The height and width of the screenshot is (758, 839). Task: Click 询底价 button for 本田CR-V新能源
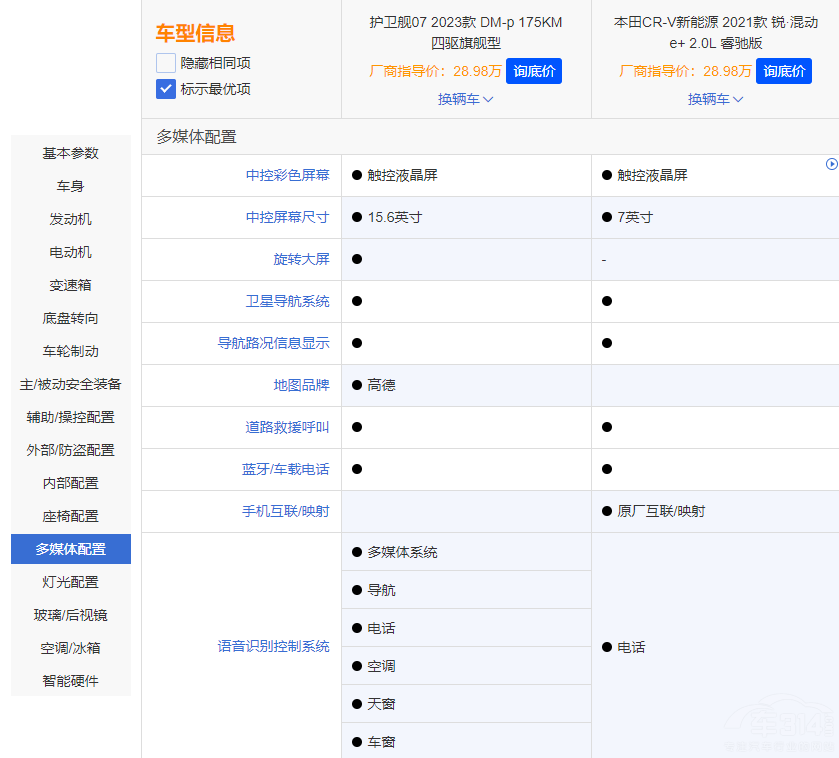(784, 71)
